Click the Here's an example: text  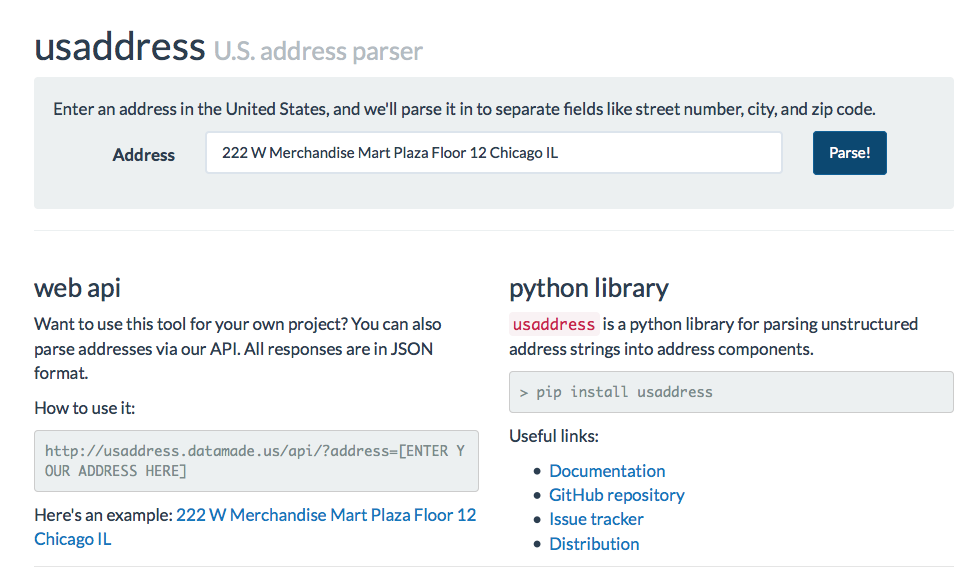click(x=103, y=515)
